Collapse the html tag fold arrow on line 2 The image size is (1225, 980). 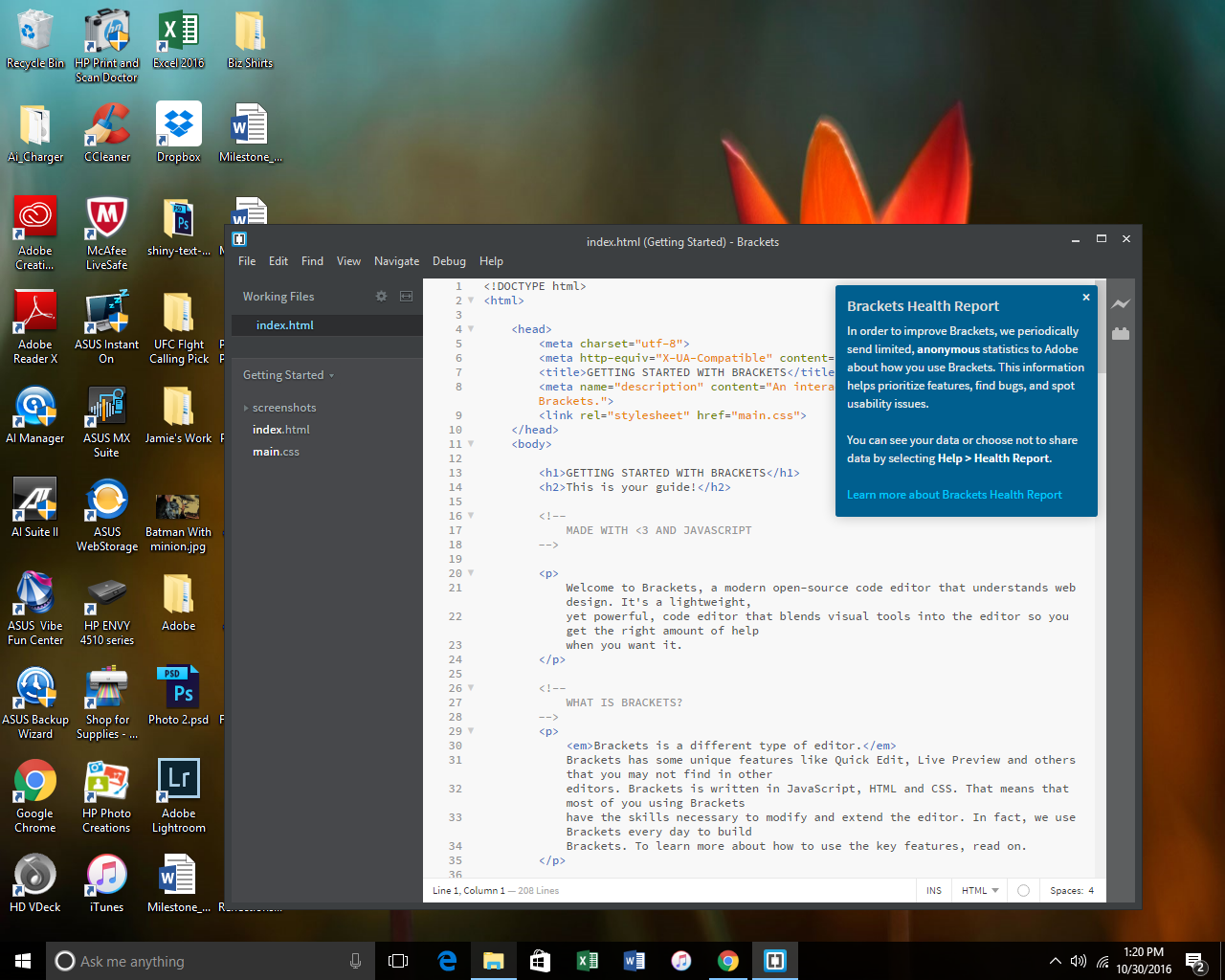(471, 301)
